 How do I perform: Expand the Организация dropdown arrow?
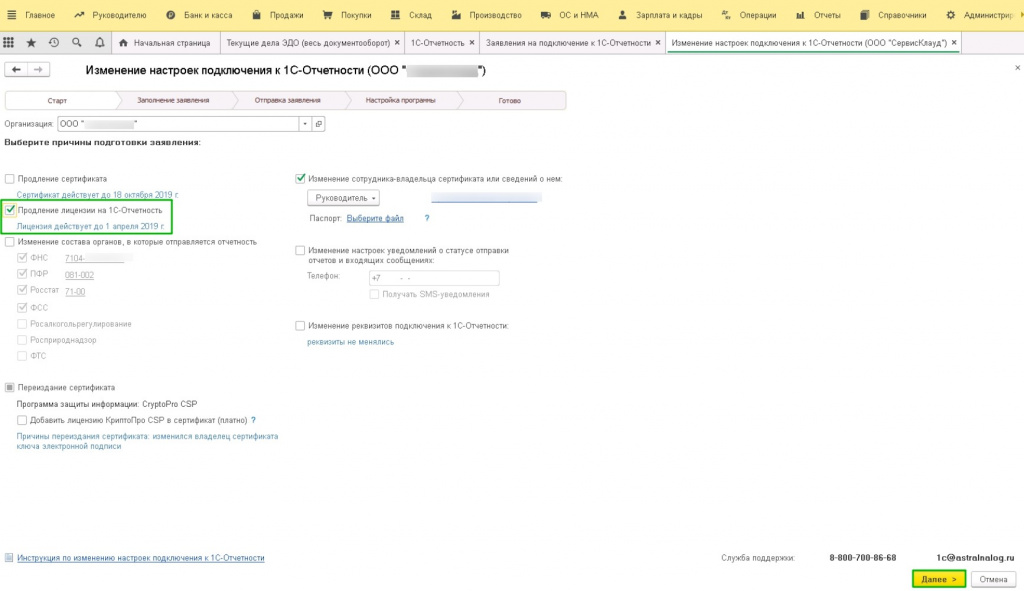pos(305,123)
